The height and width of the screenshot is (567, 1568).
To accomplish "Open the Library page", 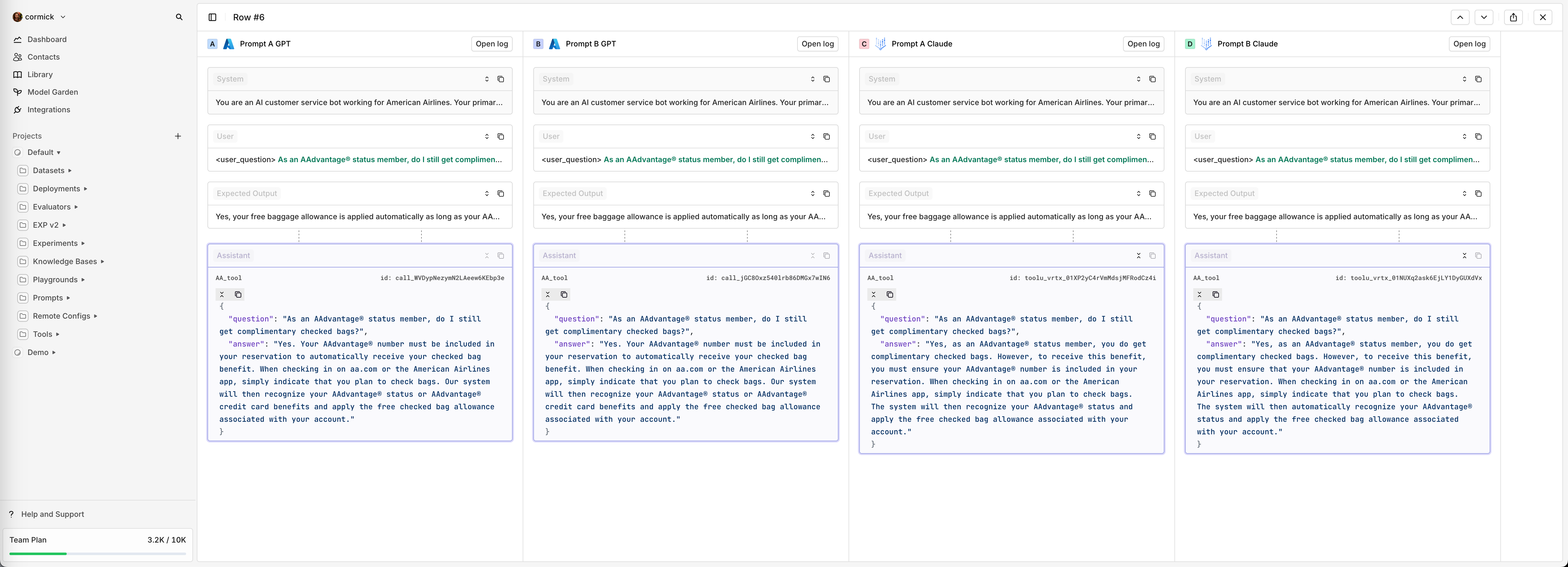I will tap(39, 75).
